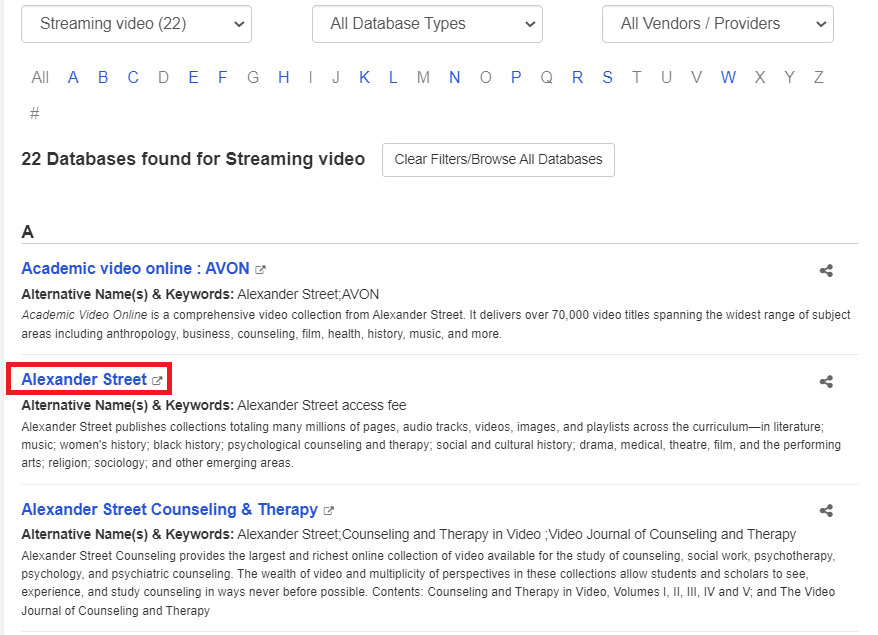Open the Streaming video (22) subject dropdown

[137, 24]
